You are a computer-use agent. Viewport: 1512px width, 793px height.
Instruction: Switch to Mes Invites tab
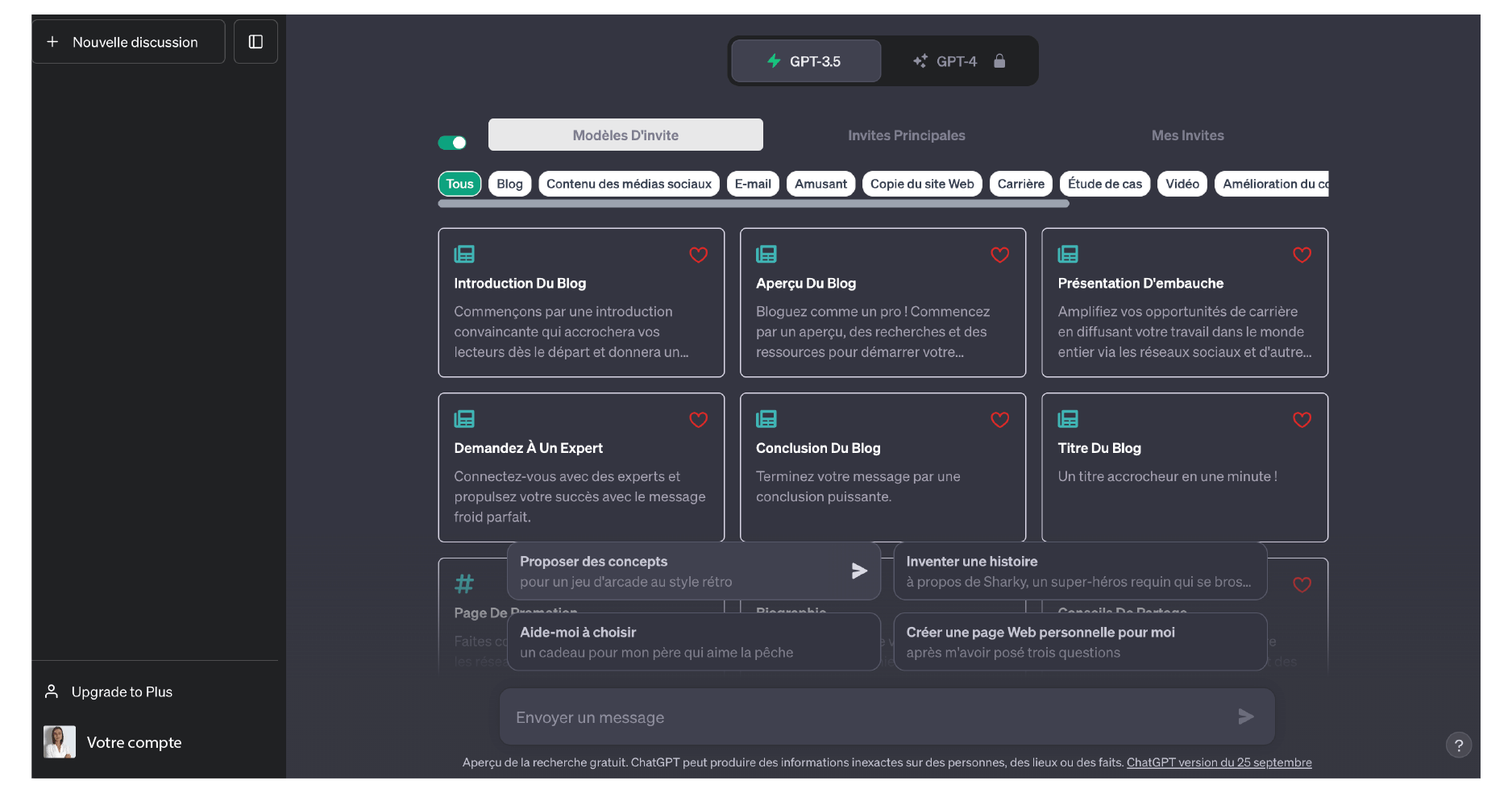[1187, 135]
